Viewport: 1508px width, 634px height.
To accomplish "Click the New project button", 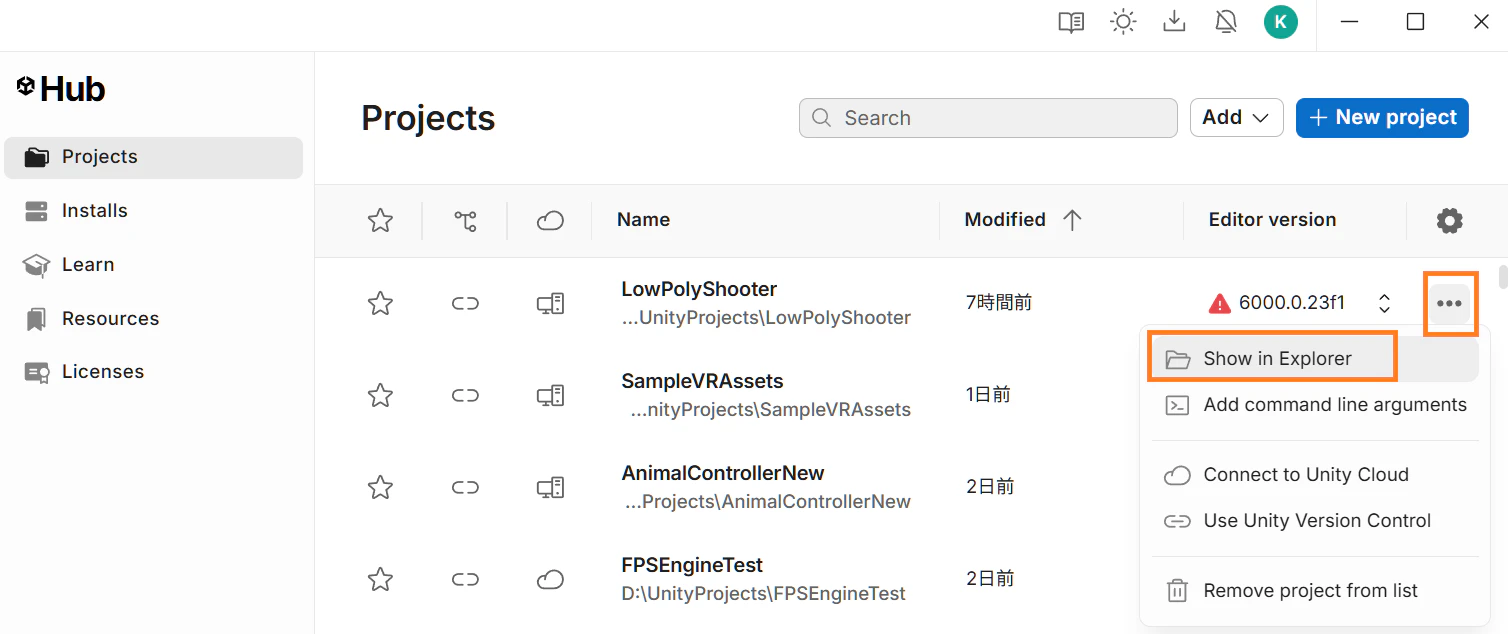I will pyautogui.click(x=1382, y=118).
